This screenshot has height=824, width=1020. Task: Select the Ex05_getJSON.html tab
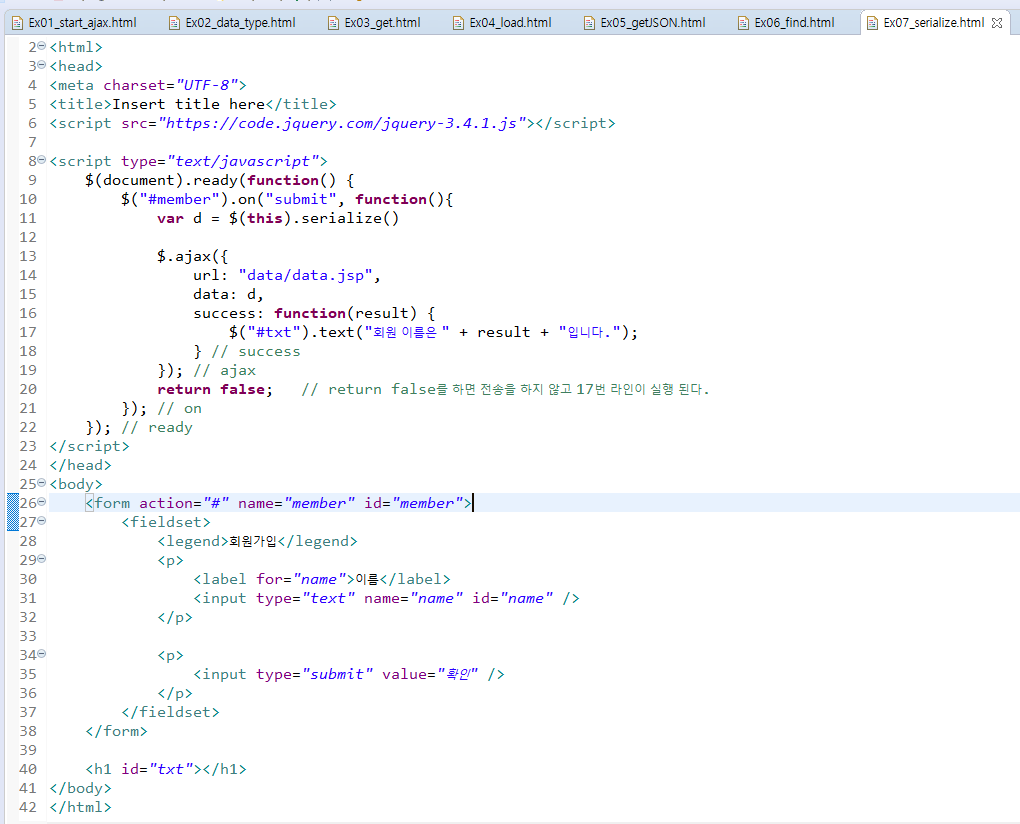[x=645, y=23]
